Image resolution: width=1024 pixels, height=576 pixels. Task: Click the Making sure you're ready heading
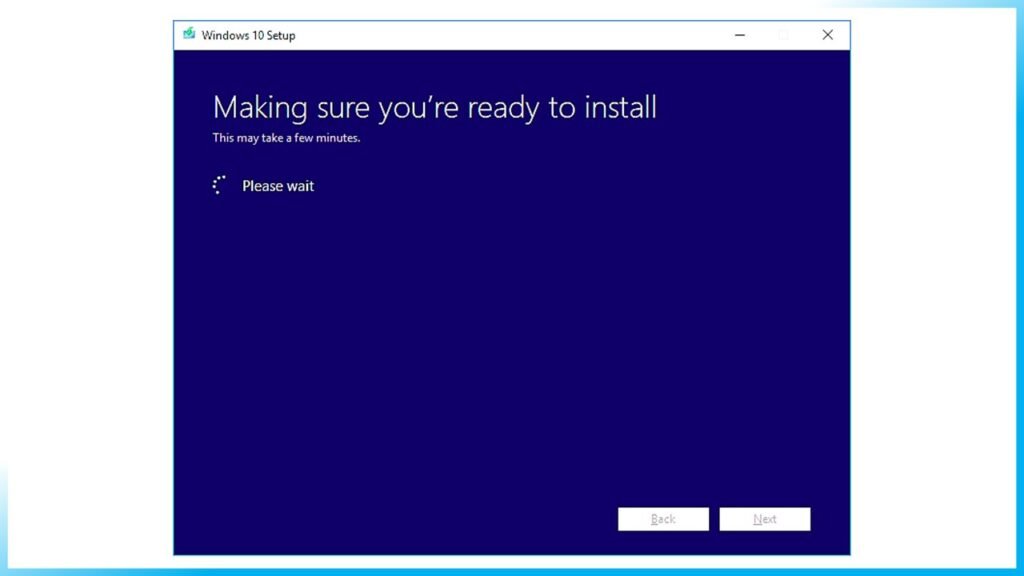[x=434, y=108]
